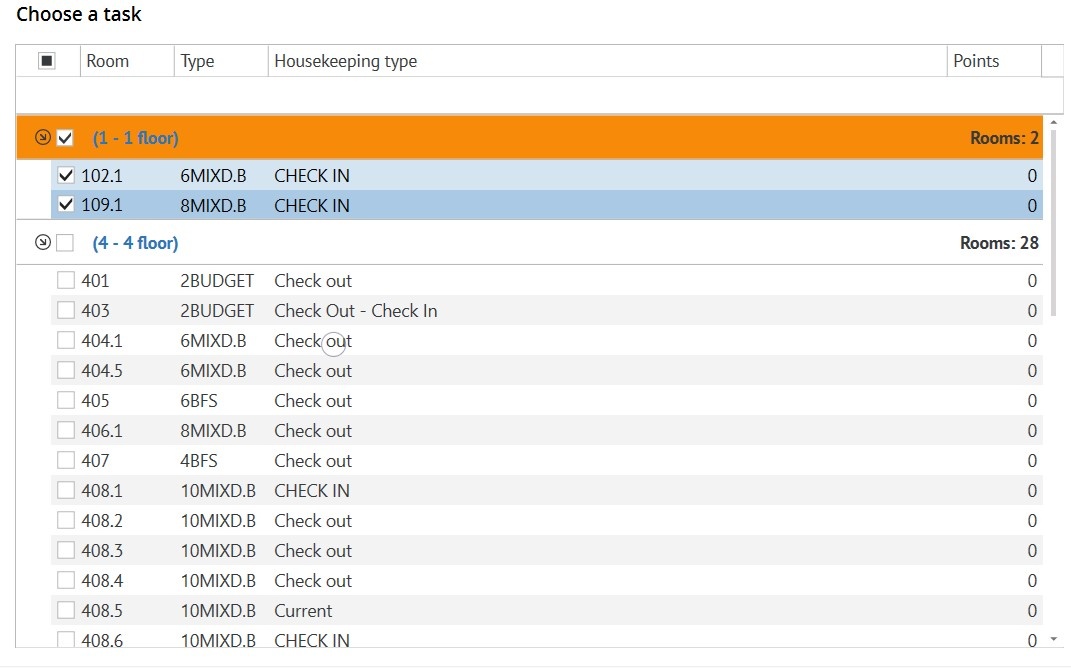The image size is (1071, 668).
Task: Select room number 102.1 text
Action: click(x=102, y=176)
